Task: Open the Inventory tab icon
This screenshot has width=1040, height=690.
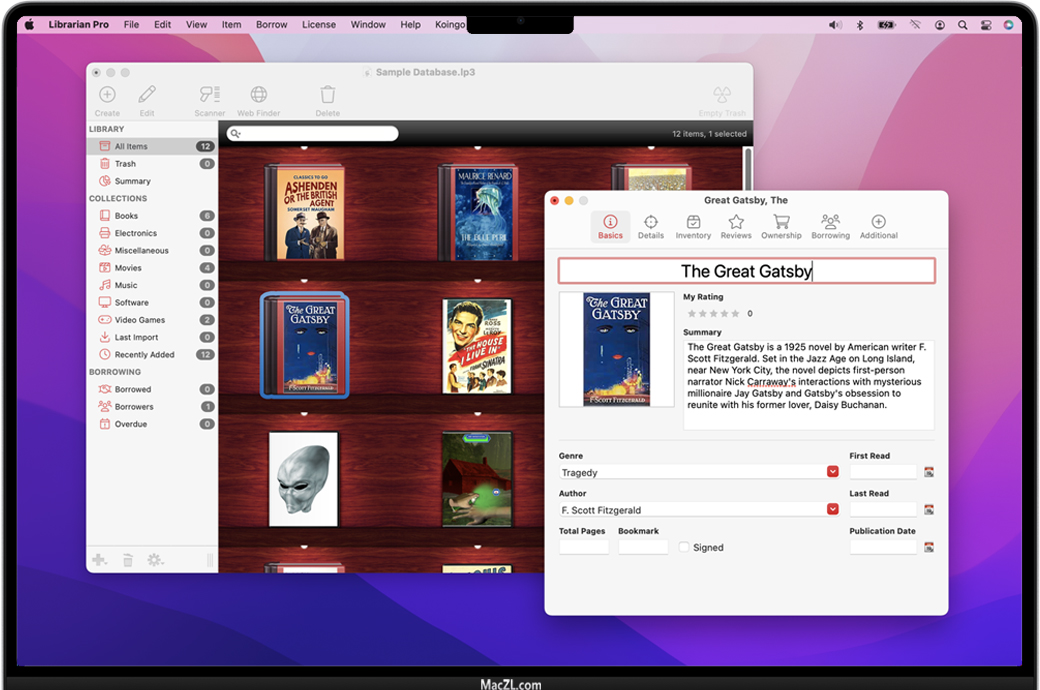Action: pos(693,222)
